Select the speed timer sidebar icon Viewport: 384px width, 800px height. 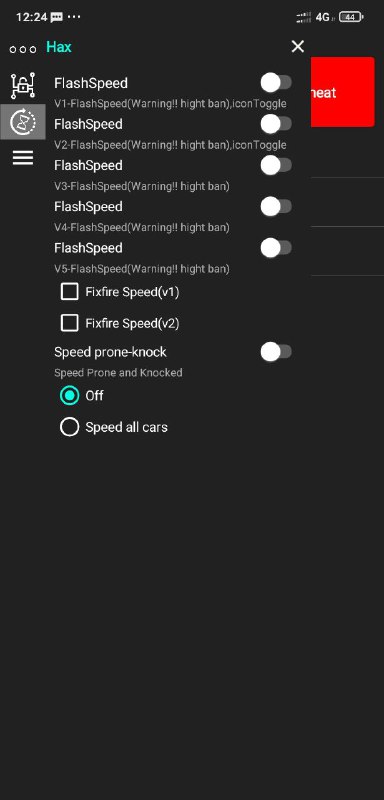point(23,121)
